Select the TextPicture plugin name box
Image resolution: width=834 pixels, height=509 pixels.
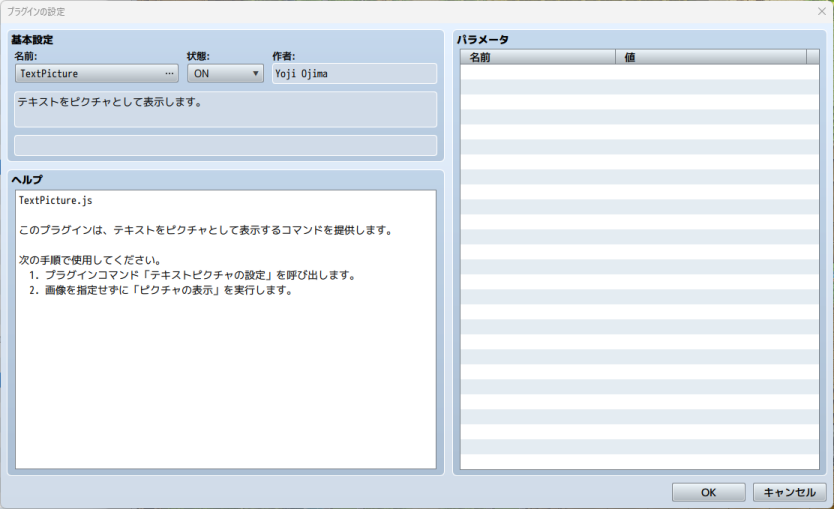[x=90, y=74]
